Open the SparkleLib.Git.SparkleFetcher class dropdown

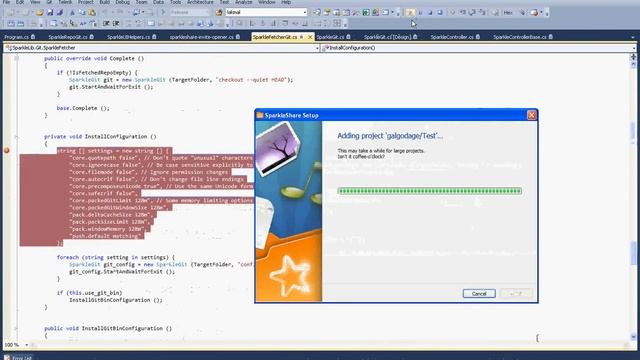pos(317,48)
